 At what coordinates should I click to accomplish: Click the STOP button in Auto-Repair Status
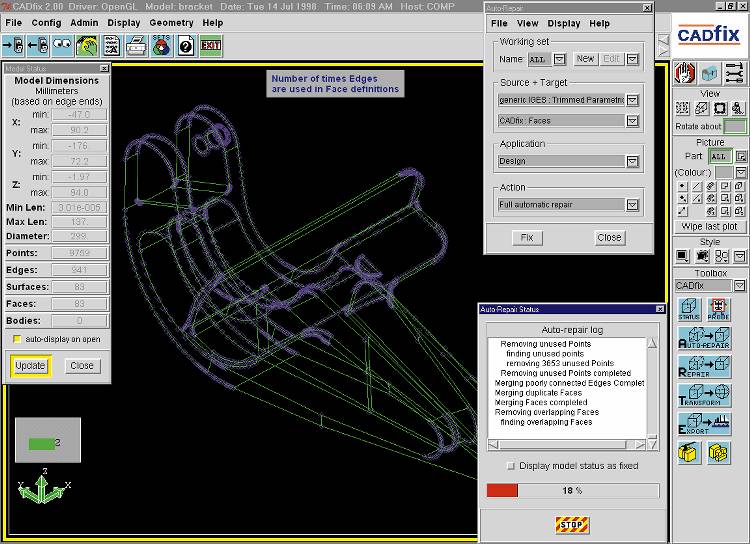572,525
